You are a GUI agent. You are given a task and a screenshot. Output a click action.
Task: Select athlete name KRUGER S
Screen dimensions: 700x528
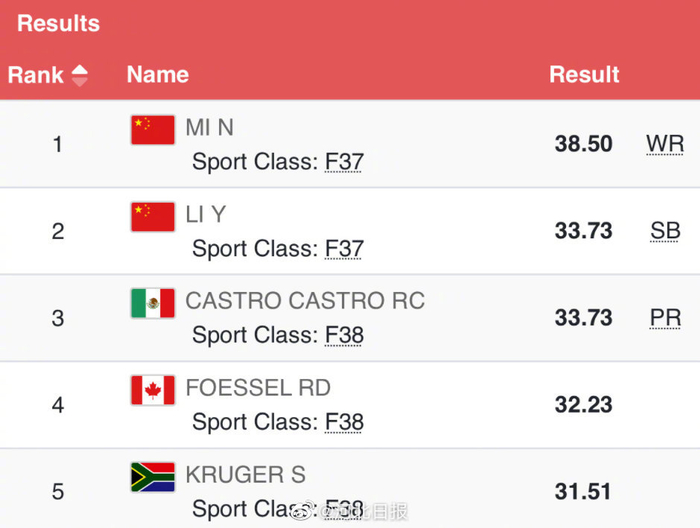pos(246,475)
